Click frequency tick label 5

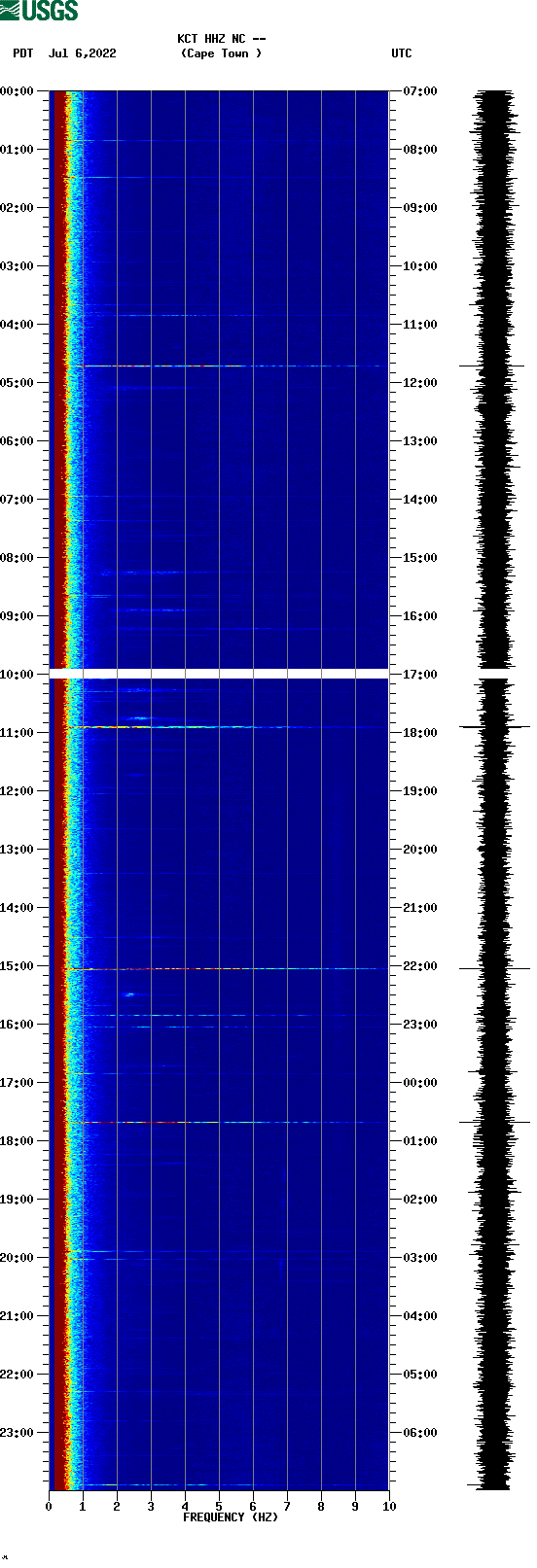tap(219, 1507)
